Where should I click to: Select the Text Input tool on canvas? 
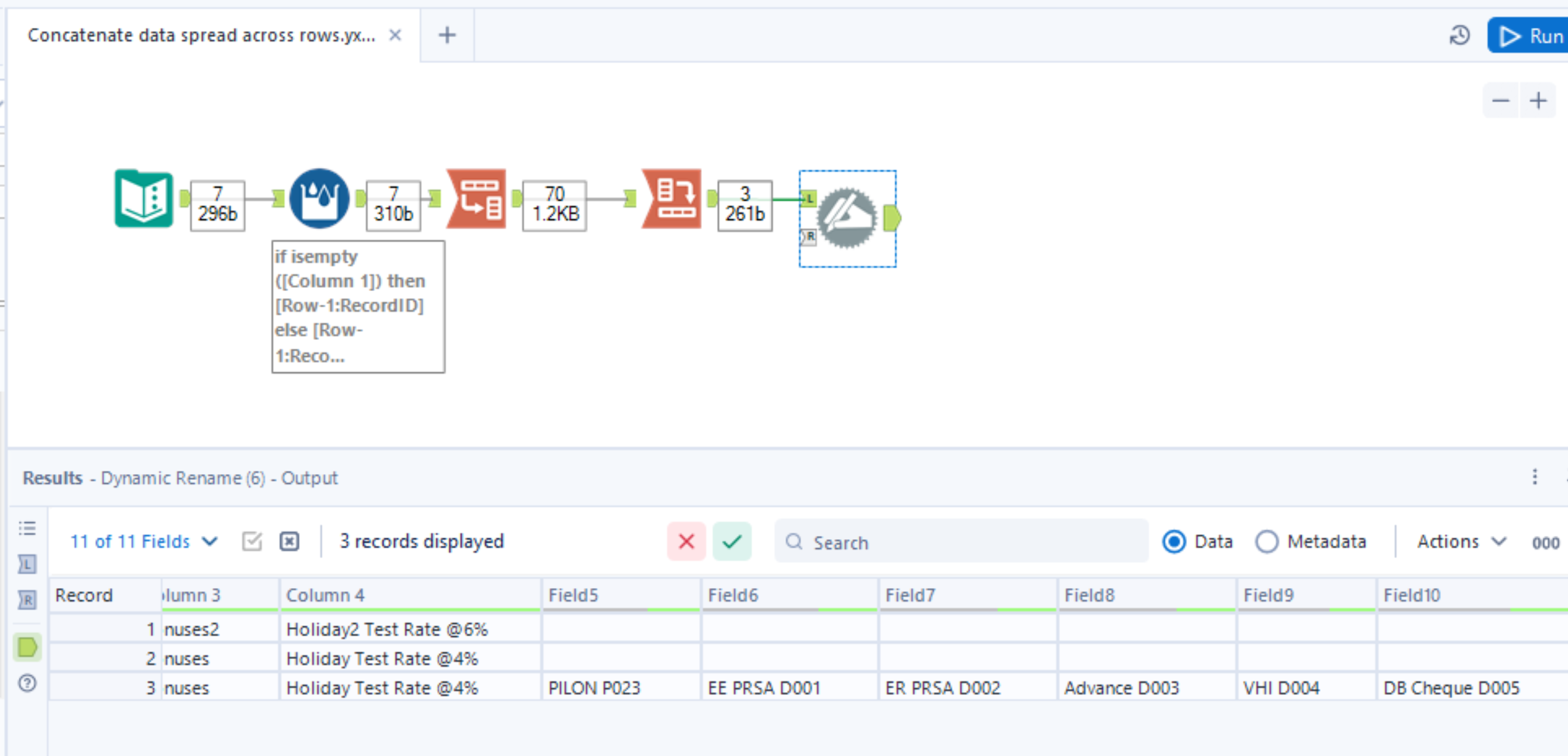[144, 198]
